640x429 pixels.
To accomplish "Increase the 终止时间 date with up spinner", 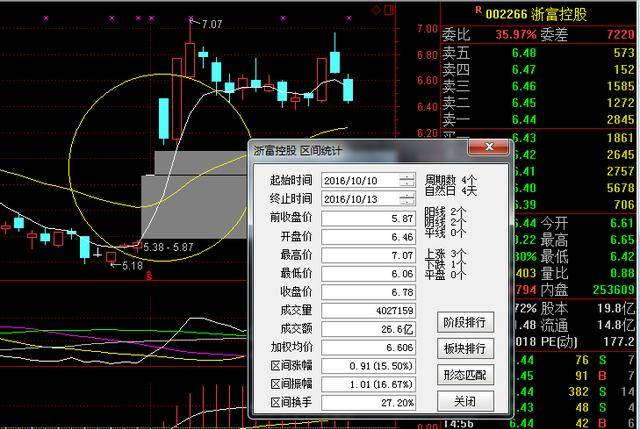I will click(407, 196).
